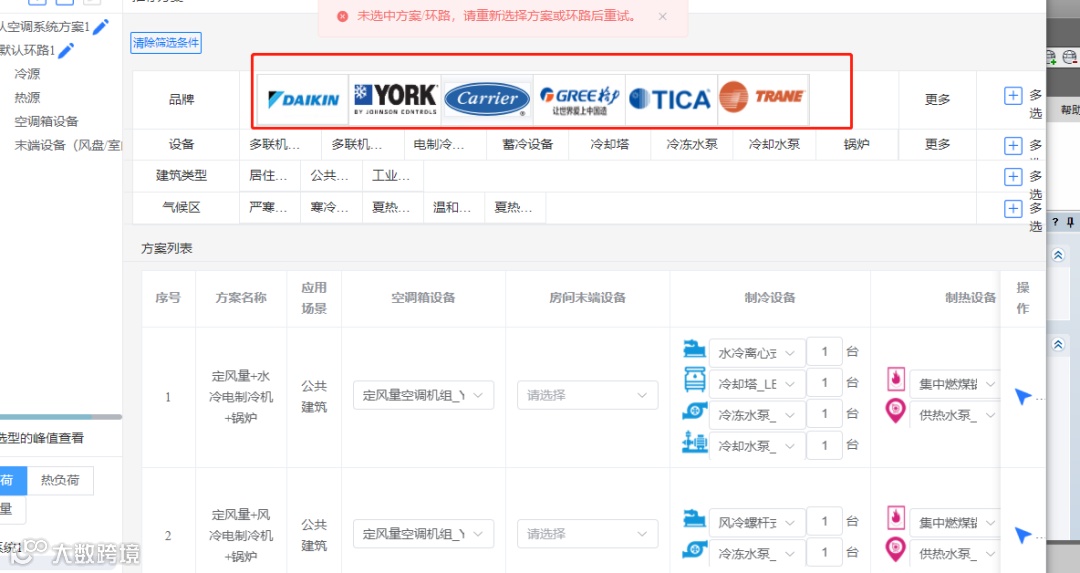Open 定风量空调机组 dropdown in row 2
The image size is (1080, 573).
pyautogui.click(x=424, y=534)
